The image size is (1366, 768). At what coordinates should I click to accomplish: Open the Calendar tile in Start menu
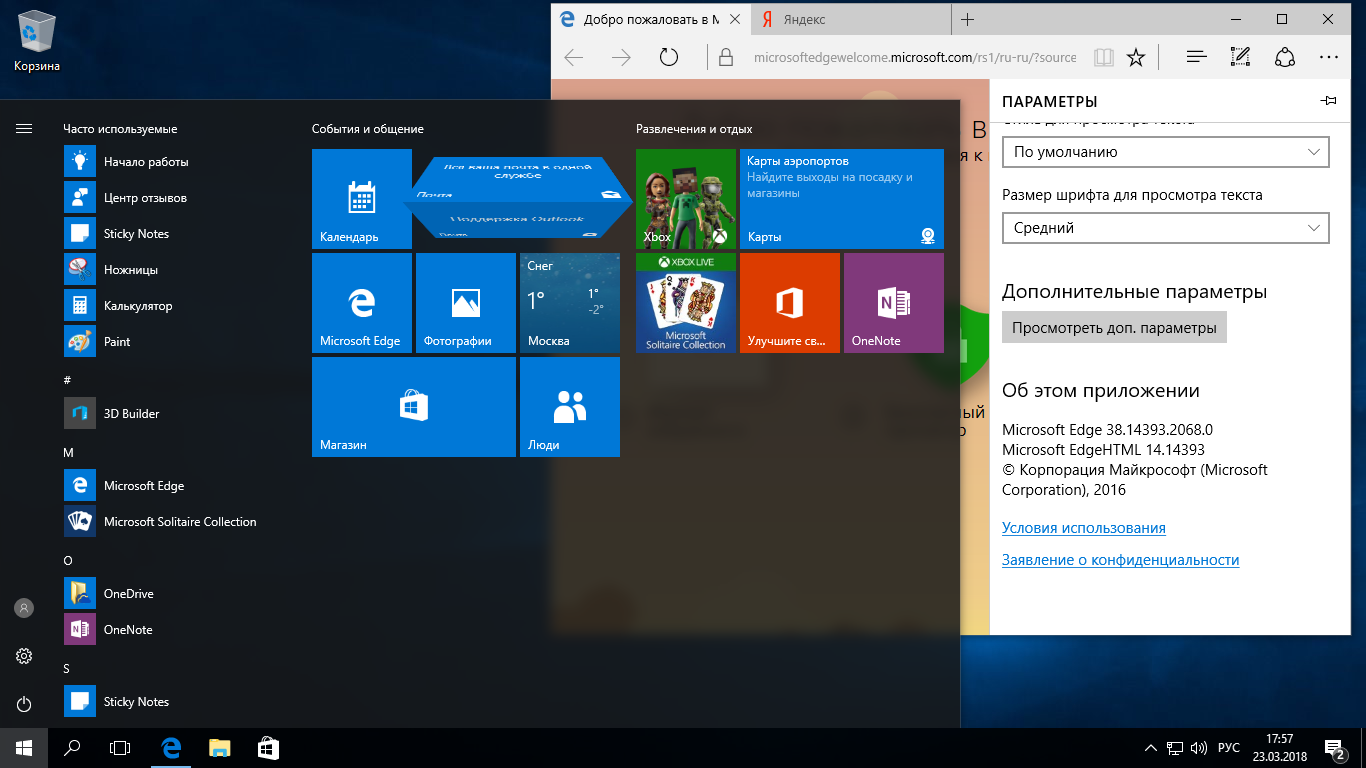361,199
